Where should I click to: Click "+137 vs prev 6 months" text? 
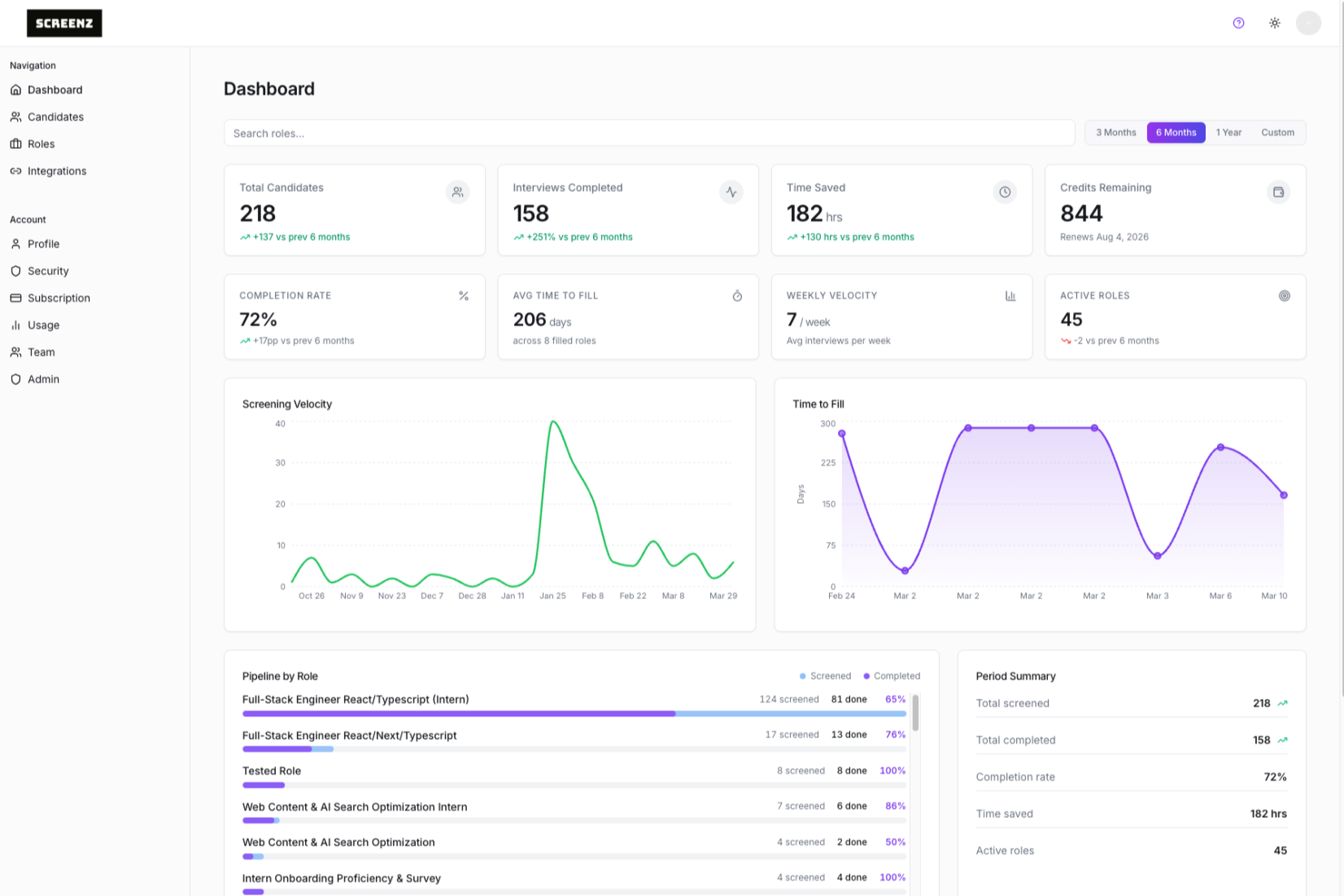301,237
